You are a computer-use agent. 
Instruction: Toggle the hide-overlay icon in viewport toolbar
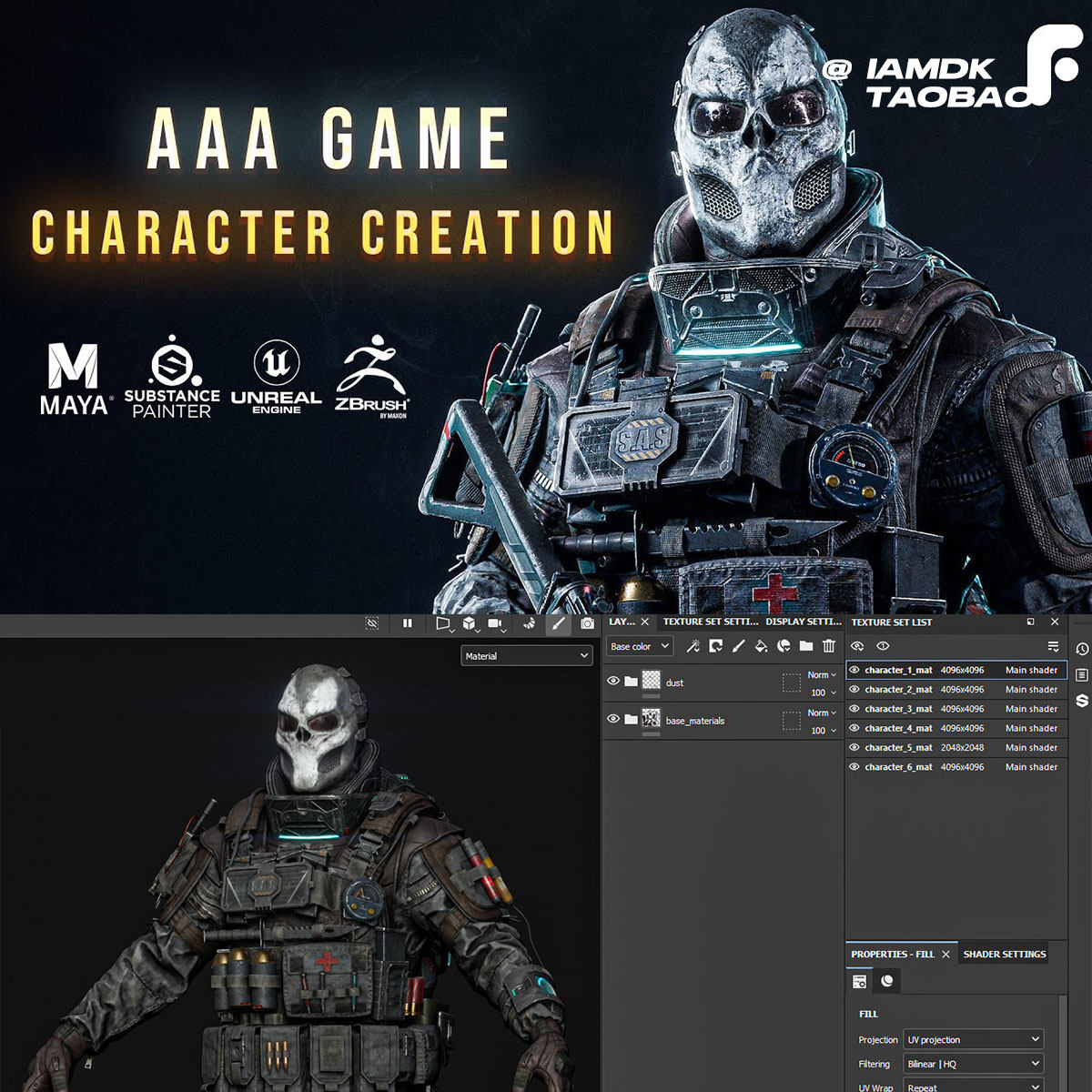click(x=372, y=623)
